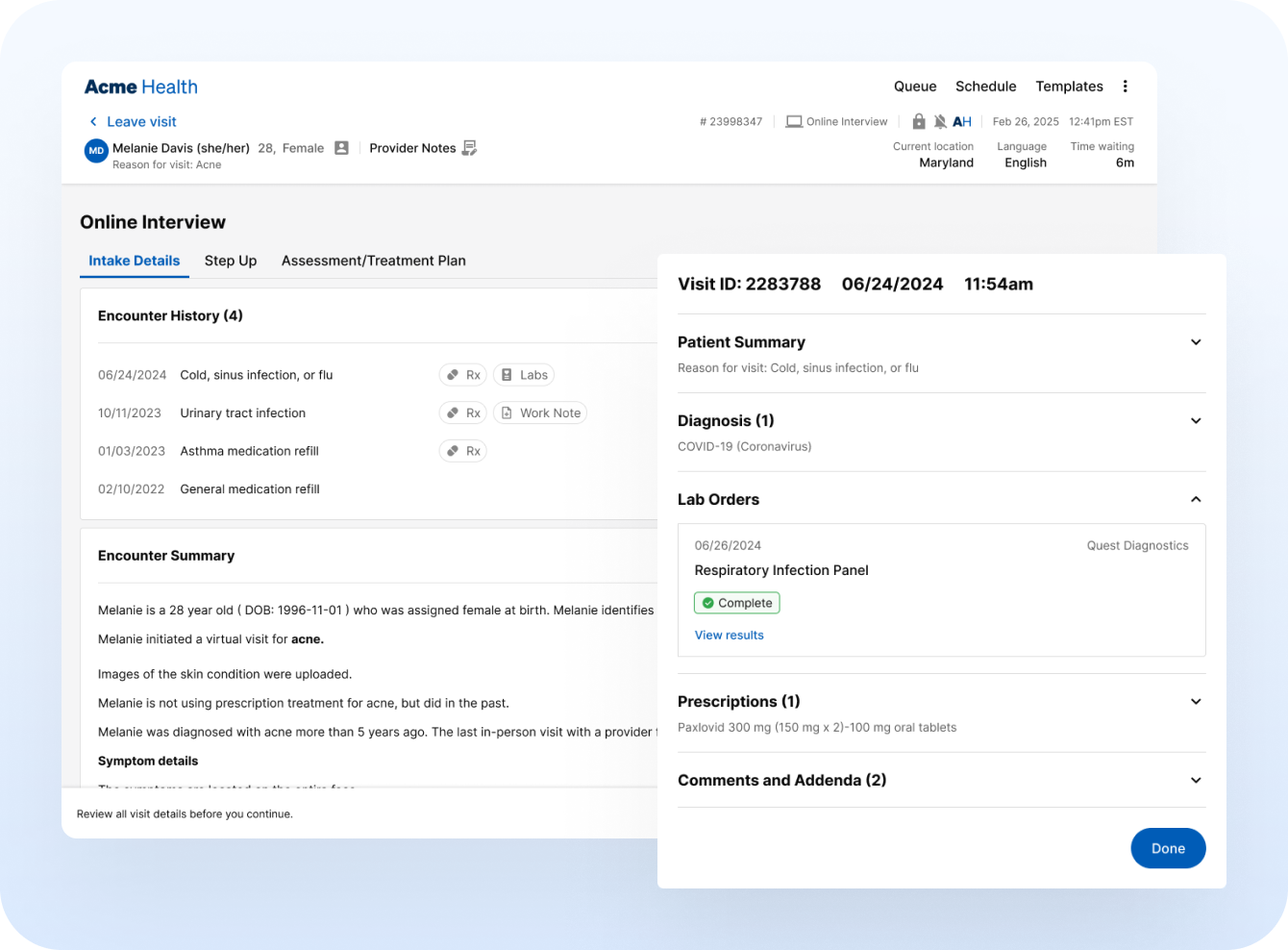Click the Melanie Davis (she/her) patient name
1288x950 pixels.
click(x=181, y=148)
